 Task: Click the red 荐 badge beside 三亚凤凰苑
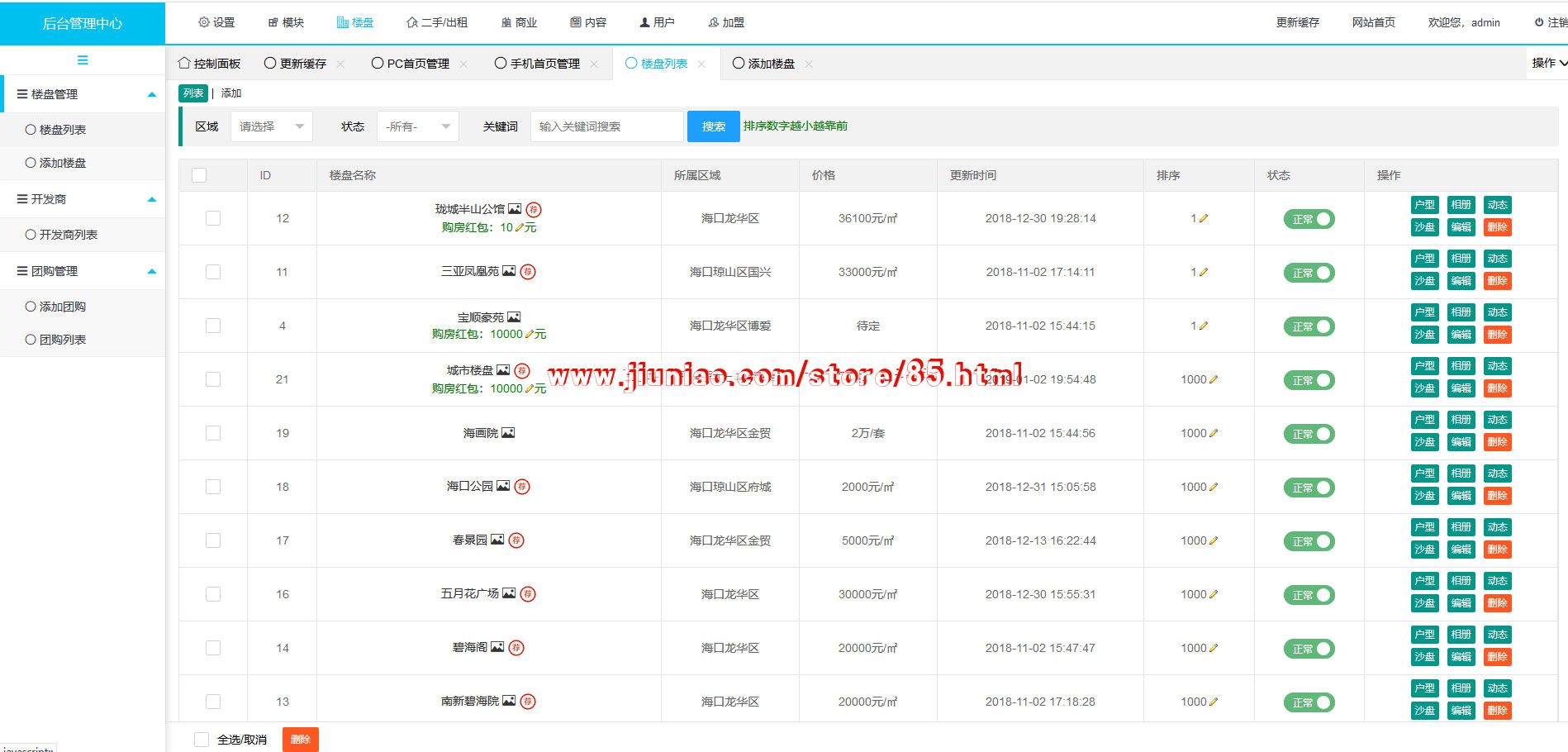[528, 272]
